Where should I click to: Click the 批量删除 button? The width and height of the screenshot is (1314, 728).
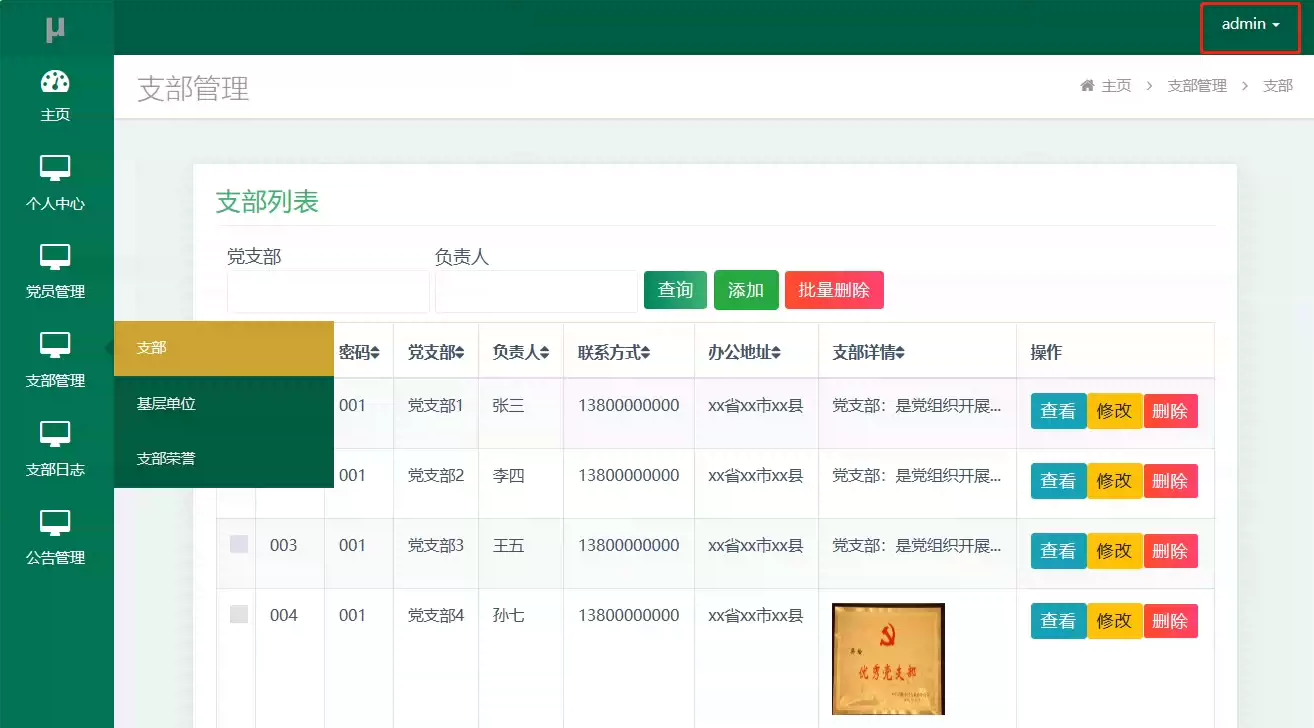pos(834,290)
